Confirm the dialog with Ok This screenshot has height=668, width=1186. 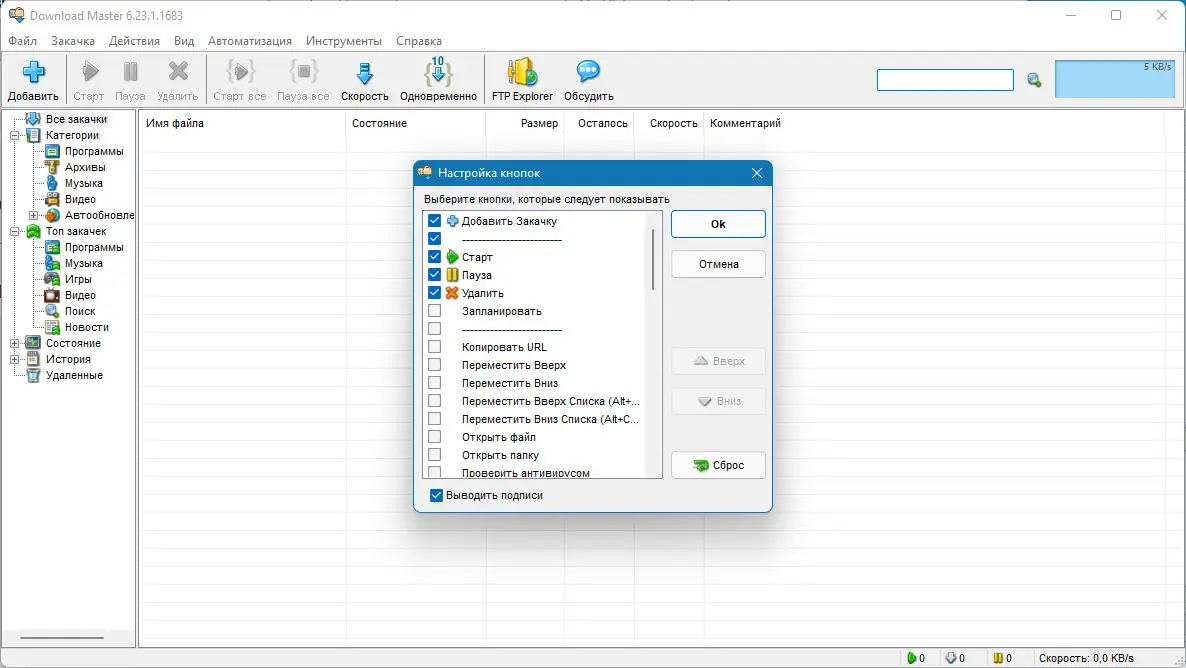tap(718, 224)
